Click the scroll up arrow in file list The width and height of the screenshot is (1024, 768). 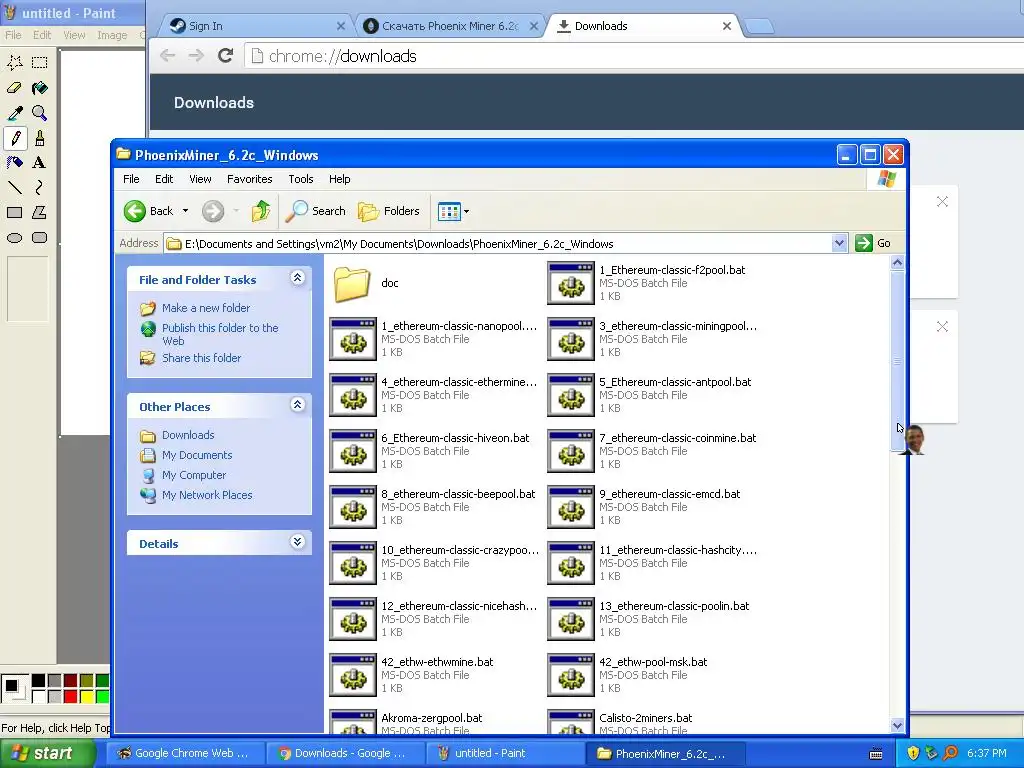tap(897, 263)
